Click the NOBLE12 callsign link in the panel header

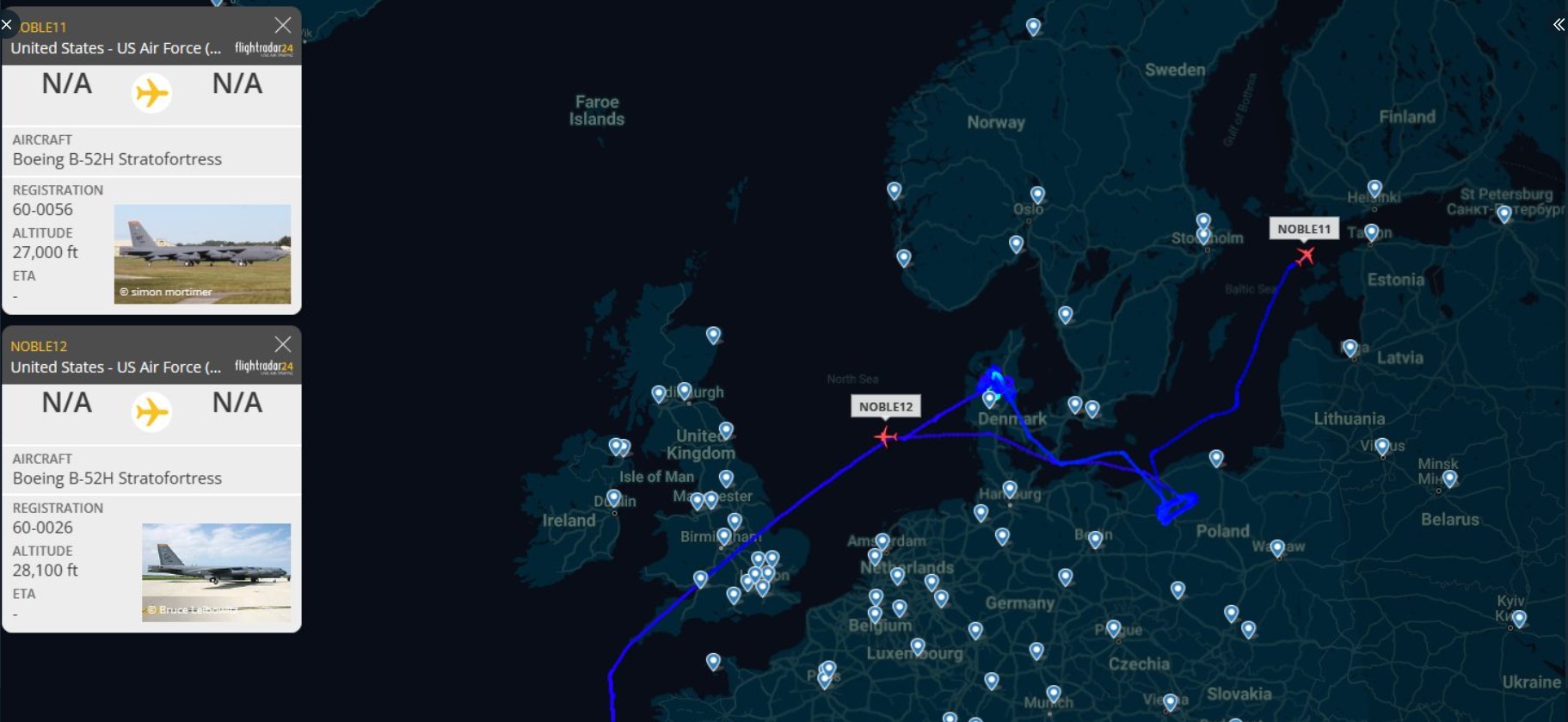[x=39, y=346]
